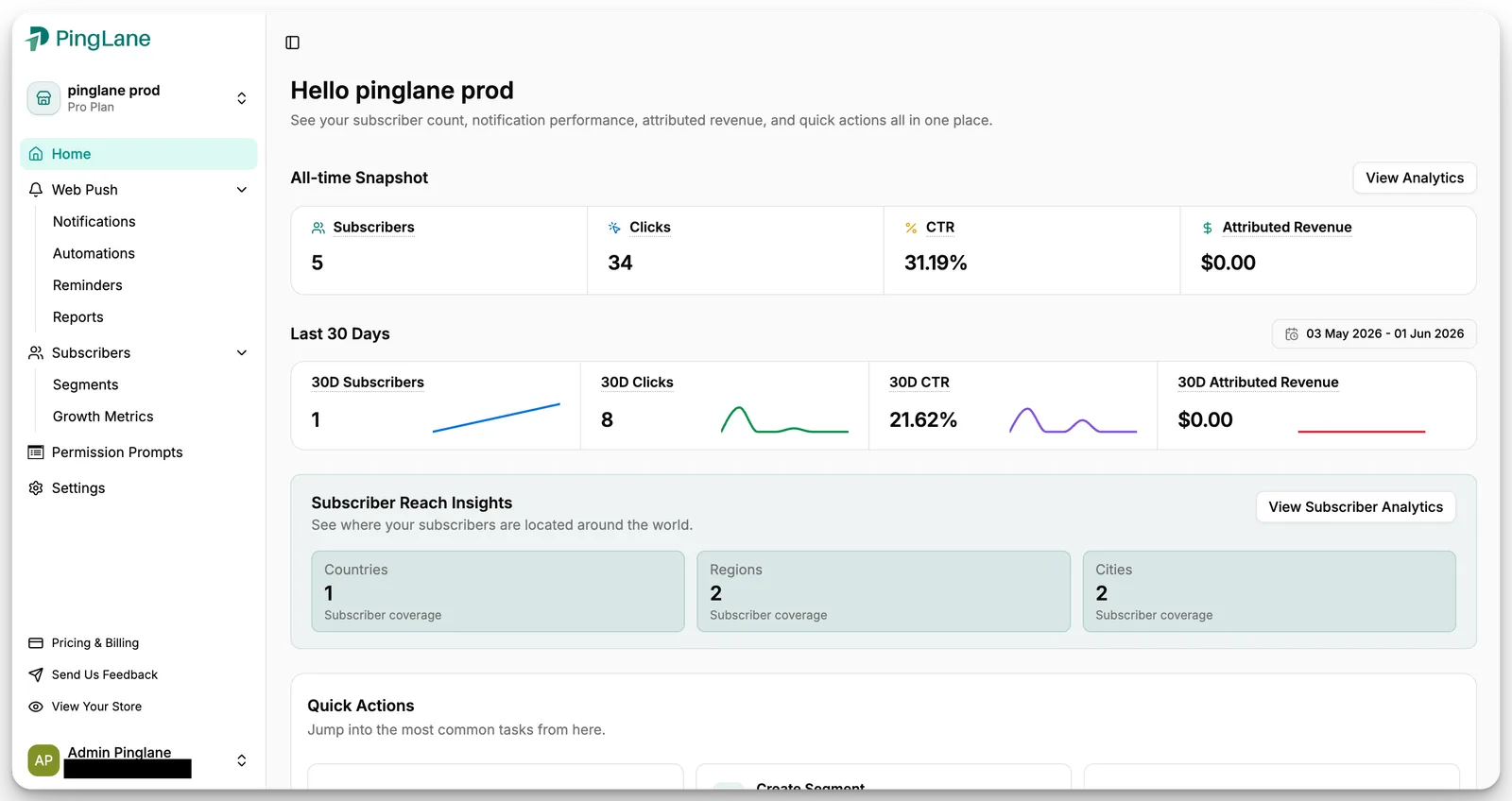Toggle the sidebar collapse icon

pos(293,43)
